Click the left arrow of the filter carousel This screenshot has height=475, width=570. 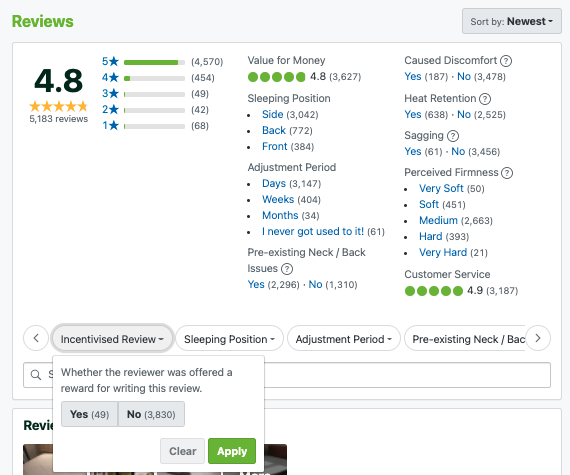[36, 338]
